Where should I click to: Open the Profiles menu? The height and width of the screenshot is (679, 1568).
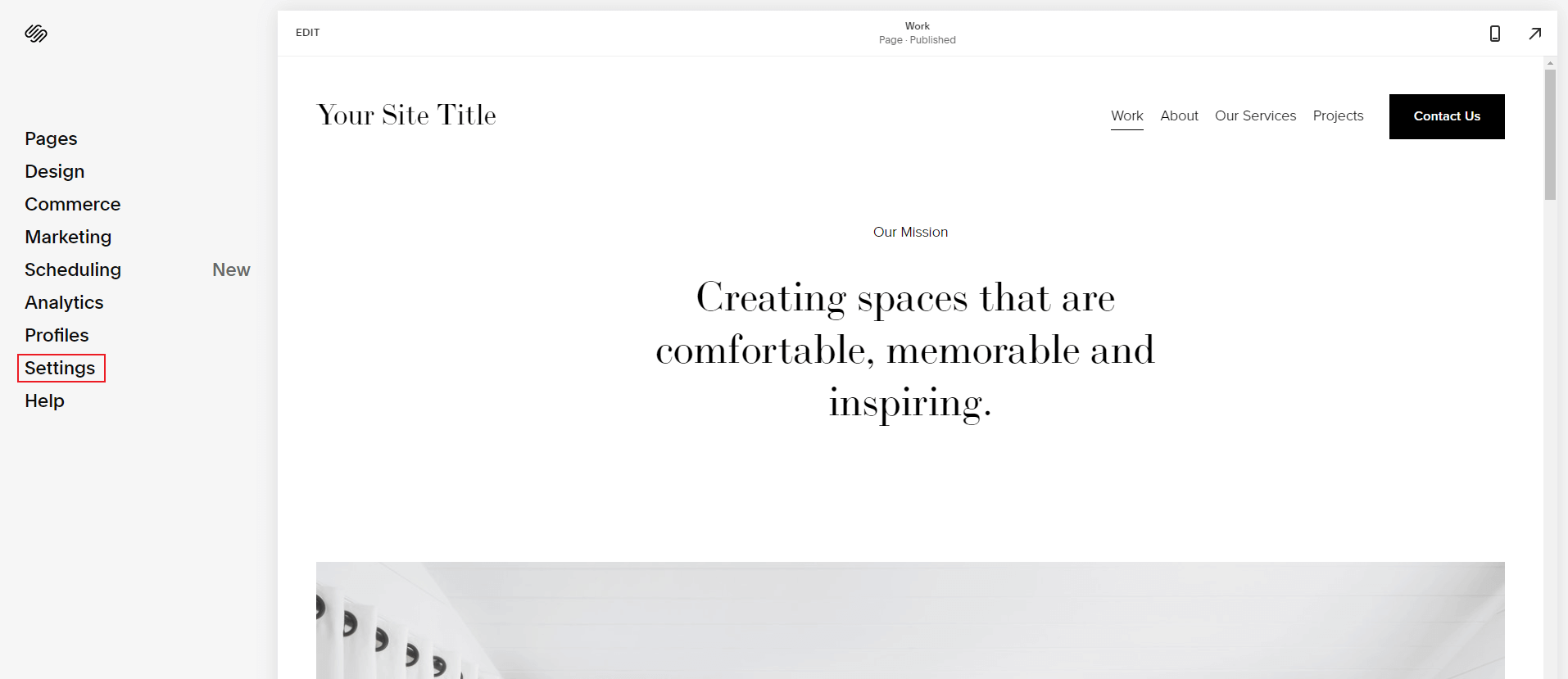(x=57, y=335)
